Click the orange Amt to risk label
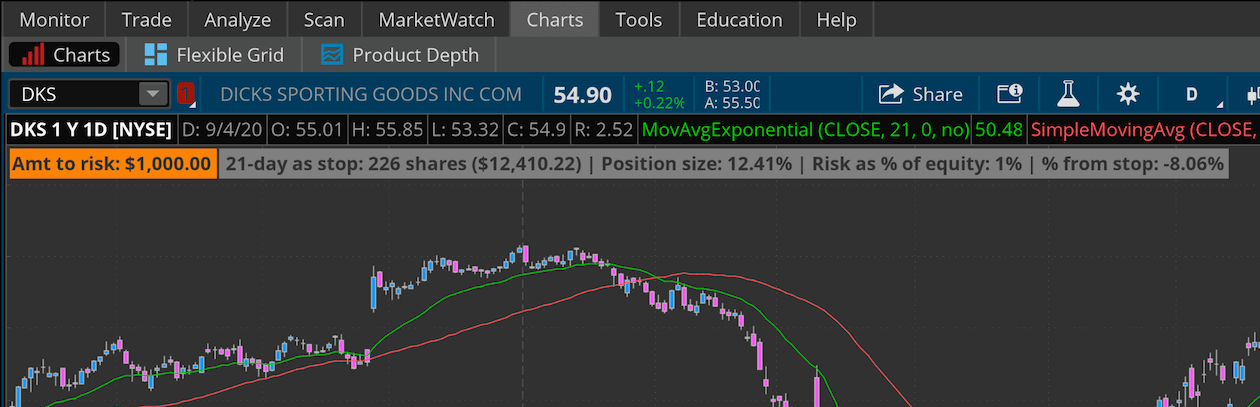 click(112, 163)
